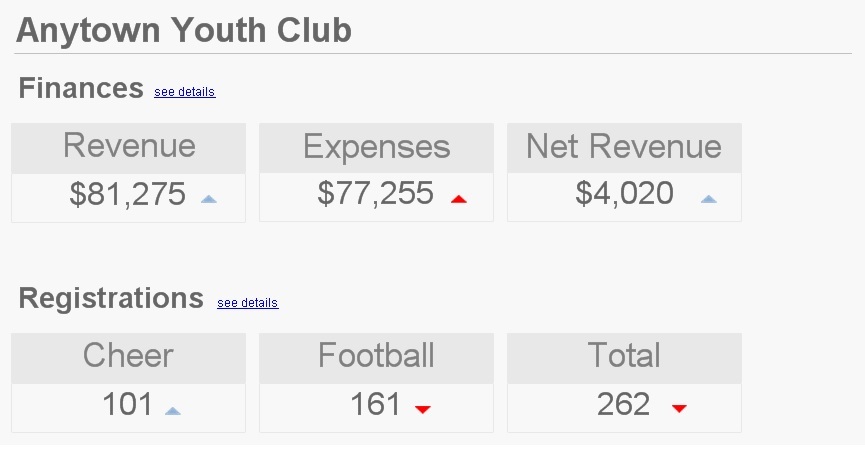Select the Revenue tile header
The image size is (865, 460).
[x=129, y=147]
